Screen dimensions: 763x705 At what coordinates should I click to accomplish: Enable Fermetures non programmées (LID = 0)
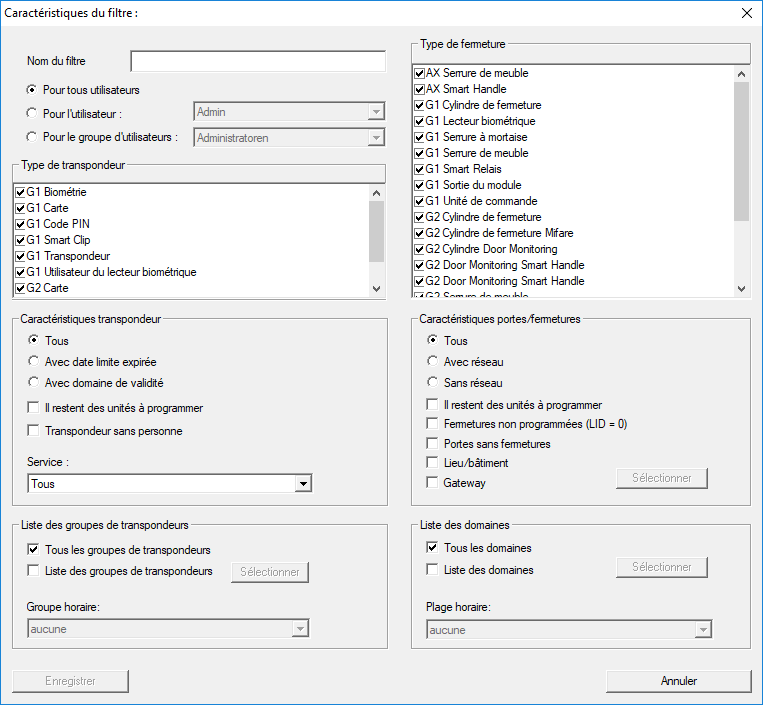tap(433, 424)
